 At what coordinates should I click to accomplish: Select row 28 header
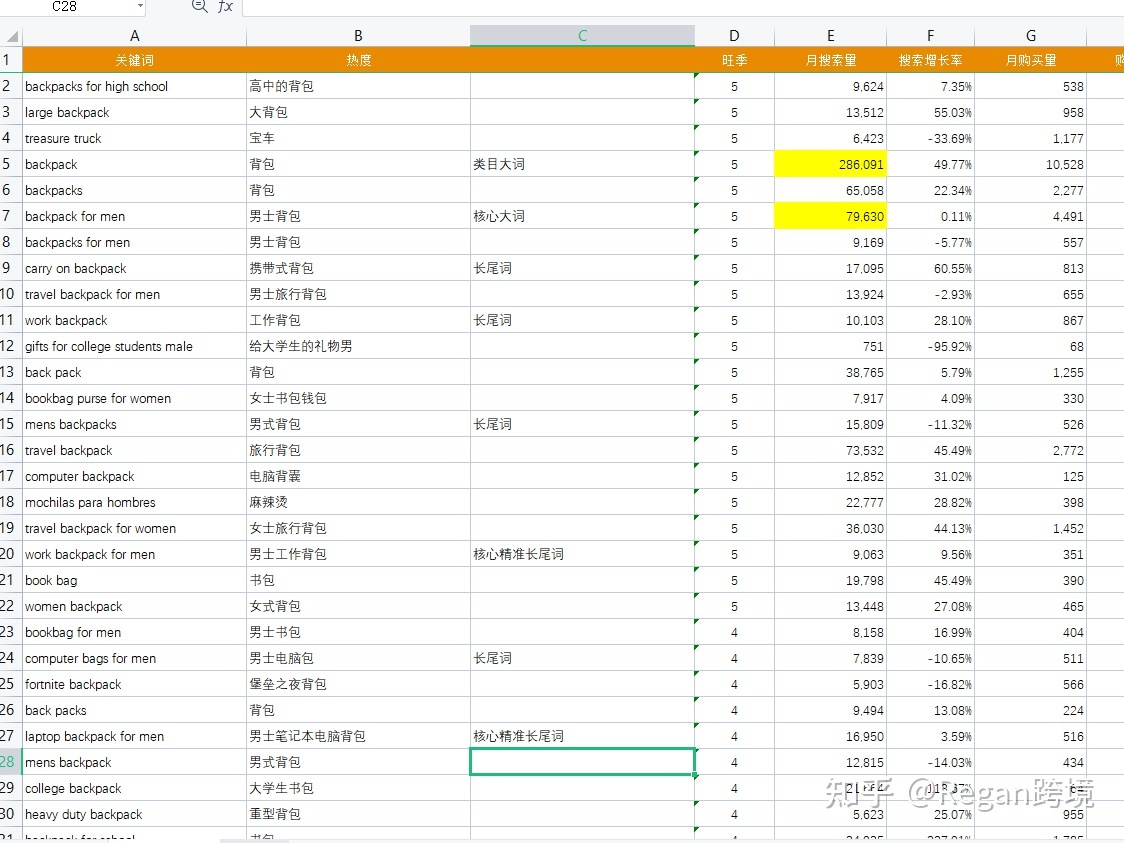coord(11,762)
